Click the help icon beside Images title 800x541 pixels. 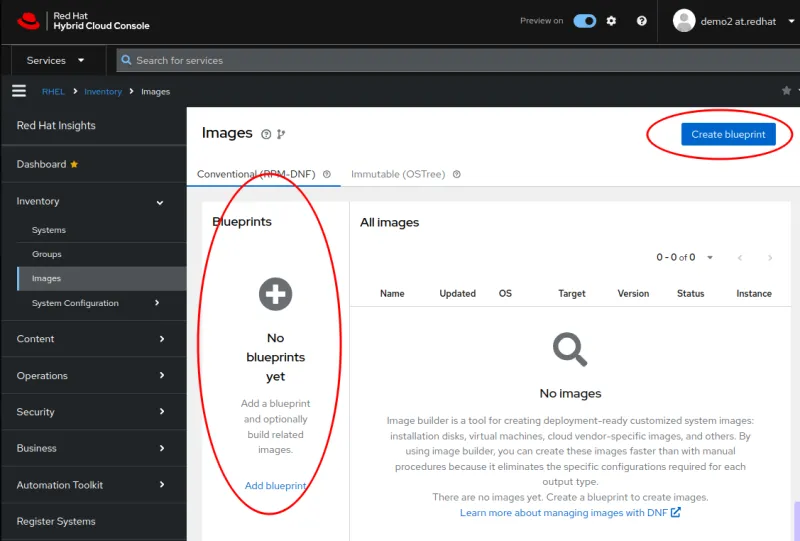266,134
